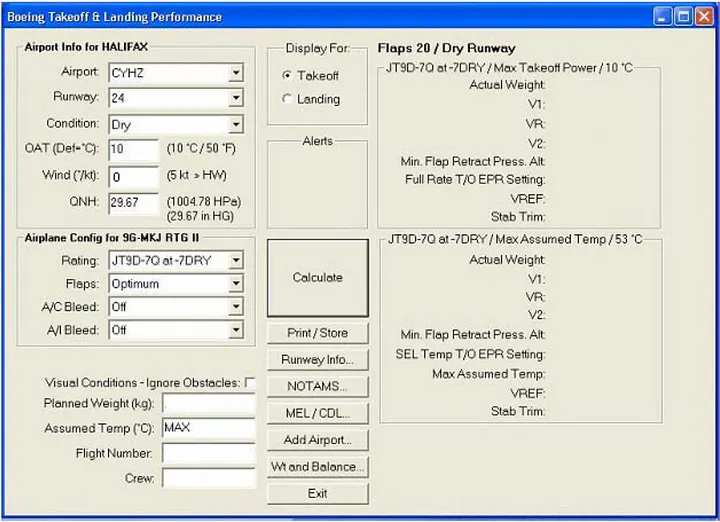Click the 'Flaps 20 / Dry Runway' heading
Screen dimensions: 720x522
[446, 48]
